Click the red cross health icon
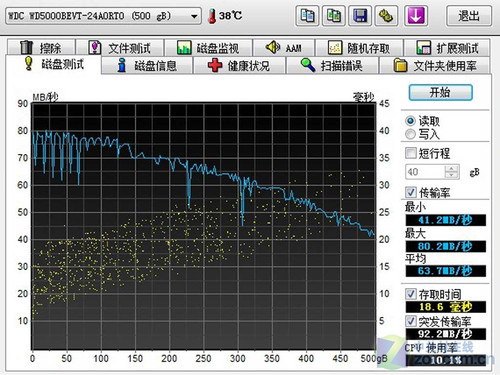500x375 pixels. [x=215, y=65]
